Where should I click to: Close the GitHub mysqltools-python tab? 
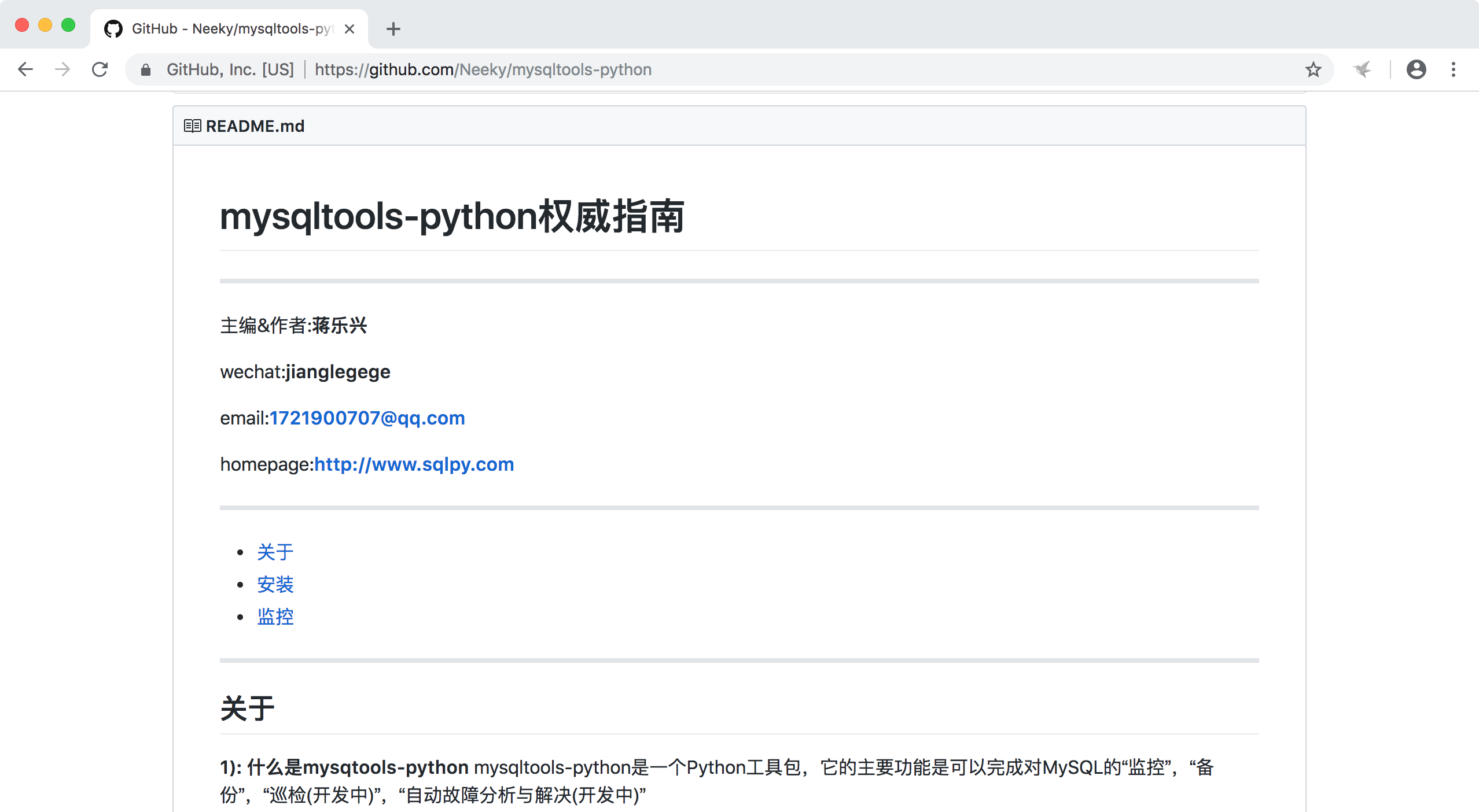coord(349,29)
